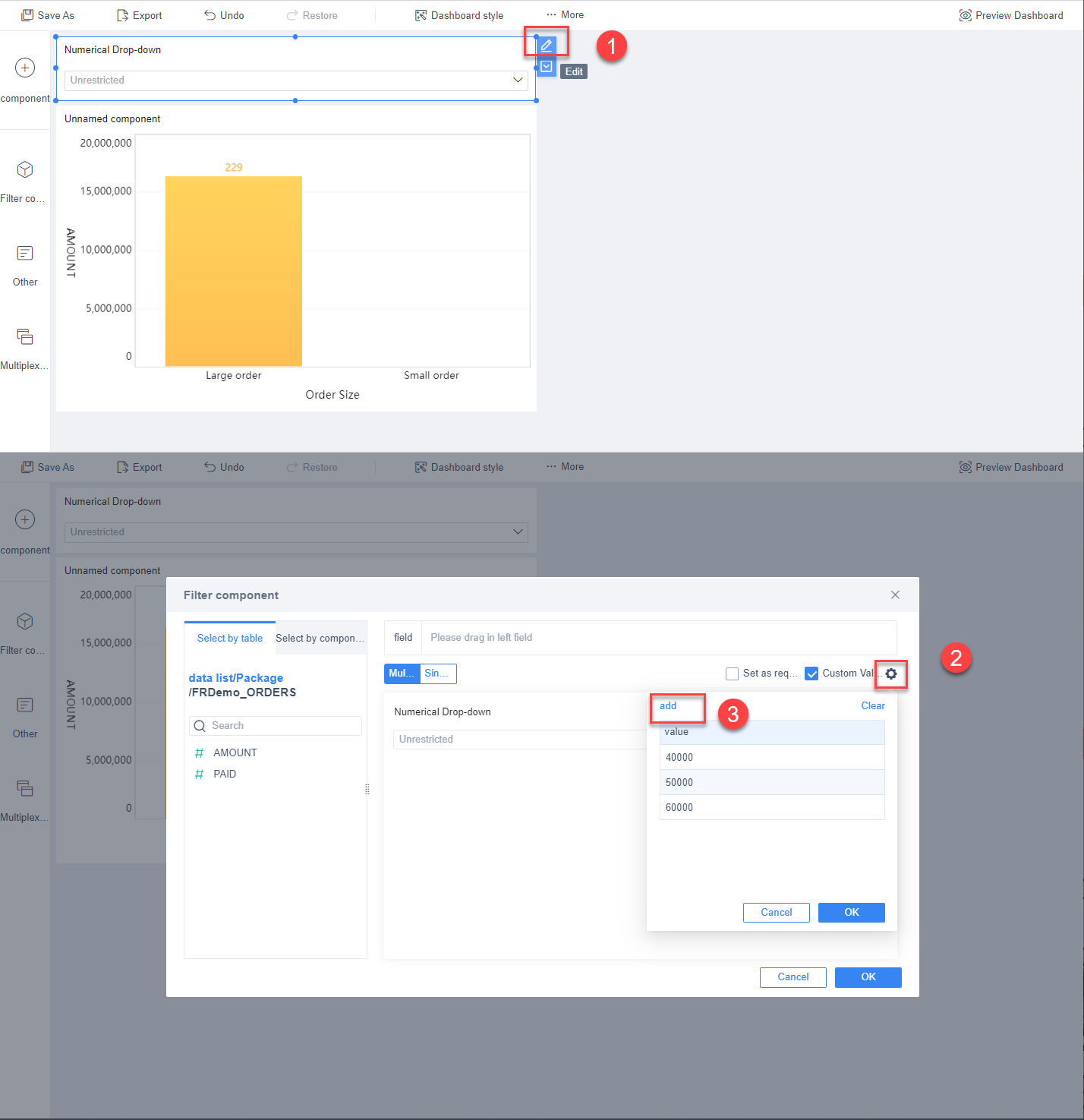This screenshot has height=1120, width=1084.
Task: Select the 50000 value row
Action: click(772, 782)
